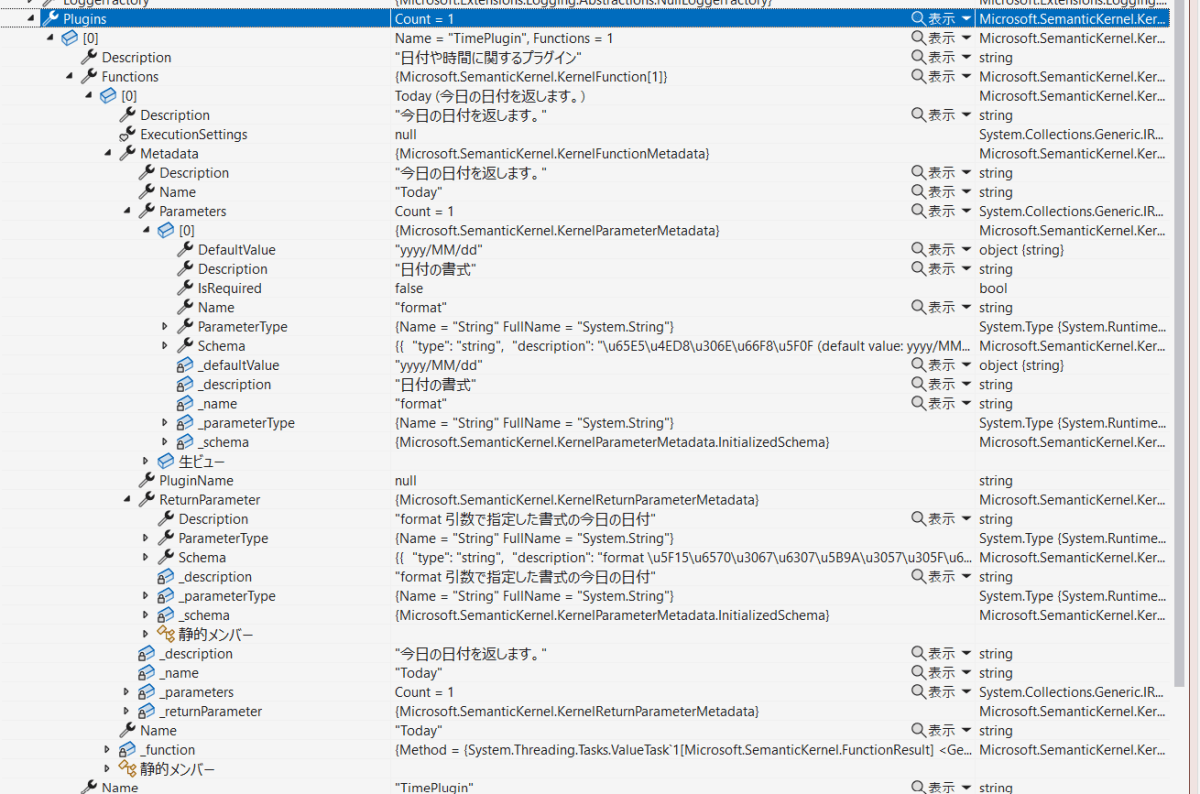
Task: Click the _function value starting with {Method =
Action: pyautogui.click(x=683, y=750)
